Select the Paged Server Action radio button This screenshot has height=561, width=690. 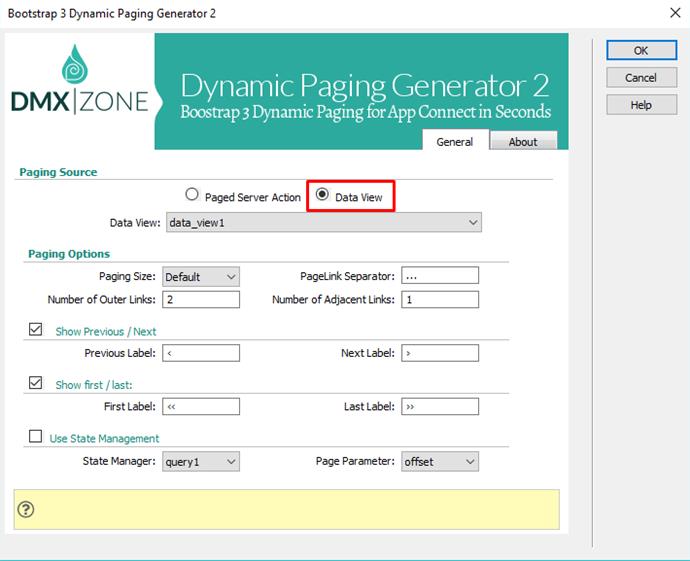pyautogui.click(x=192, y=194)
